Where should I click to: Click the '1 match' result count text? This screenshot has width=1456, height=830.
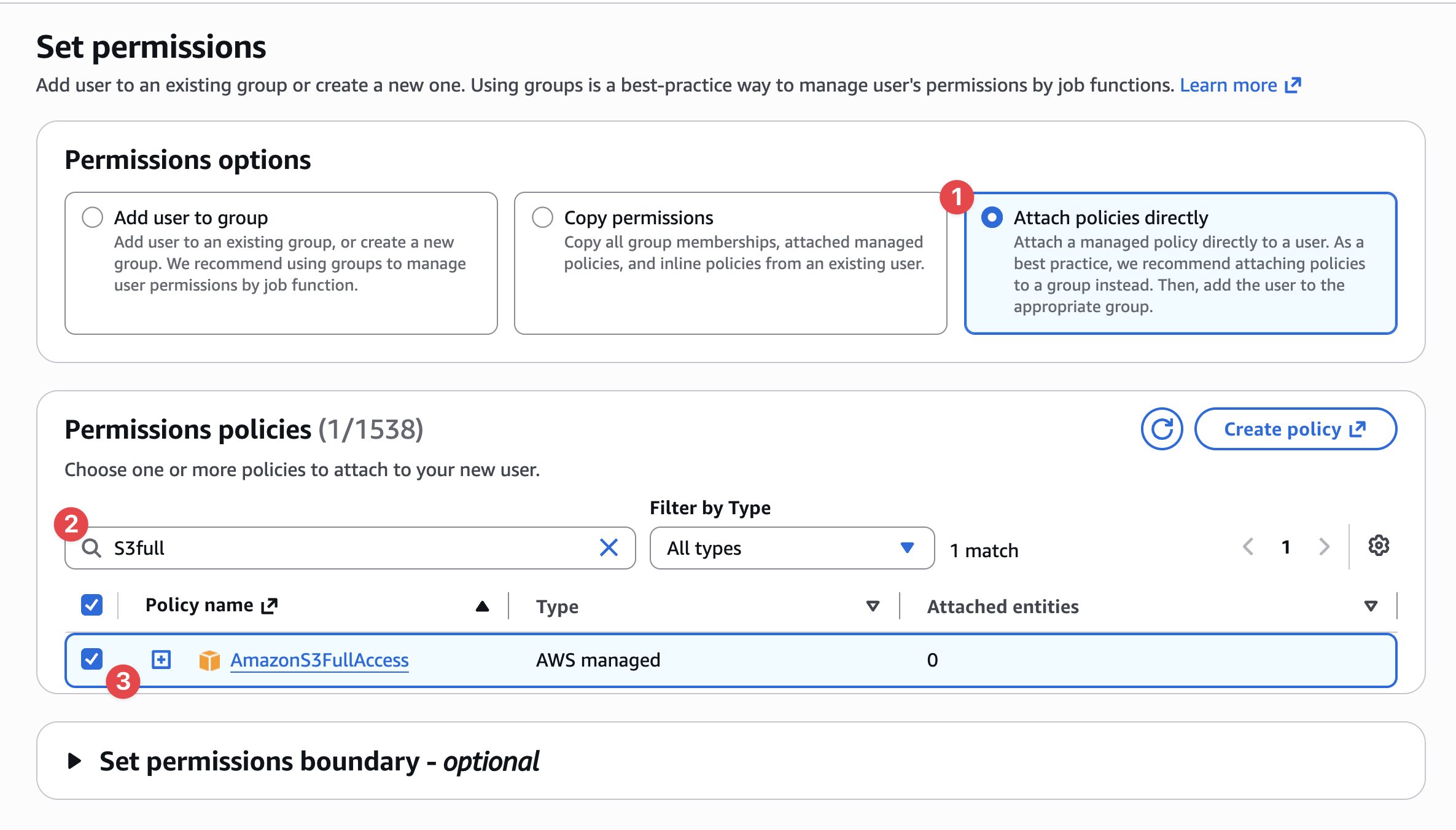tap(984, 550)
